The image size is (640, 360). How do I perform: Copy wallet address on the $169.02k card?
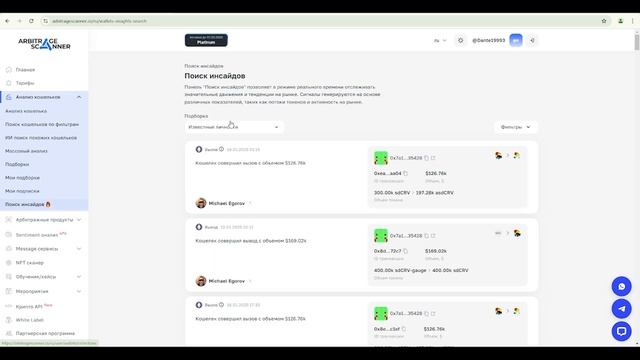[427, 236]
